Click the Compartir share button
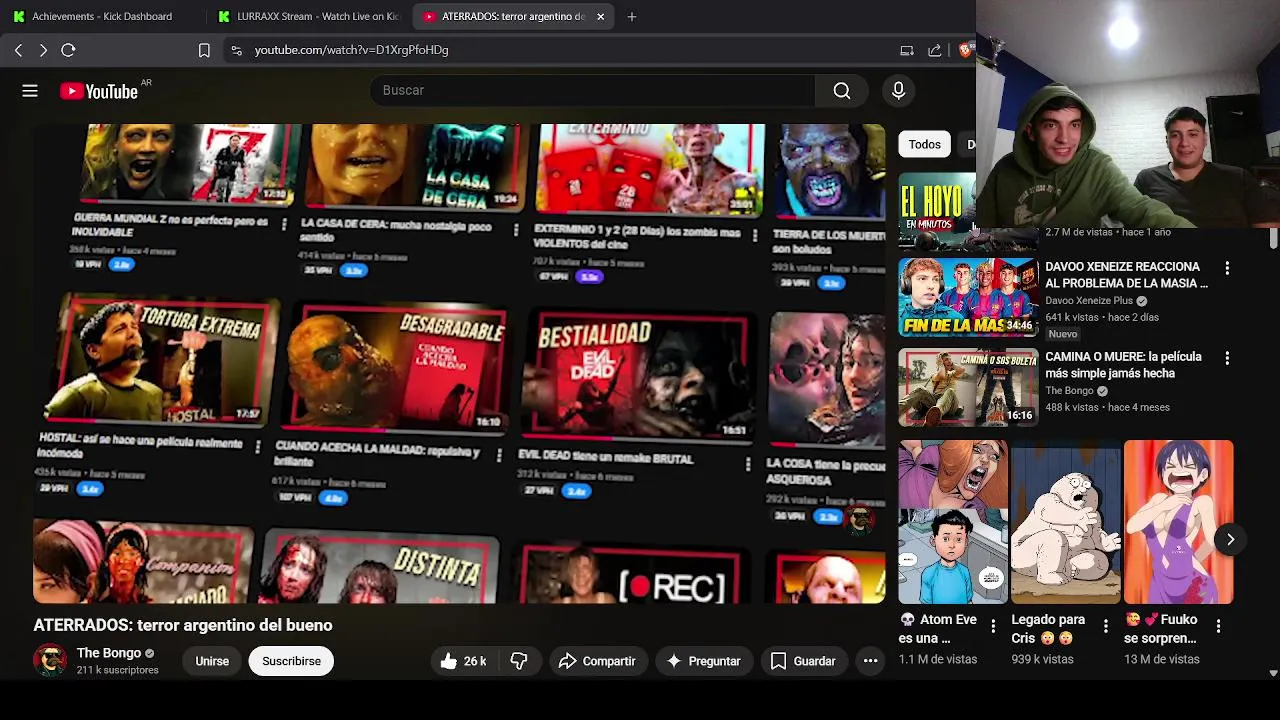 [597, 661]
